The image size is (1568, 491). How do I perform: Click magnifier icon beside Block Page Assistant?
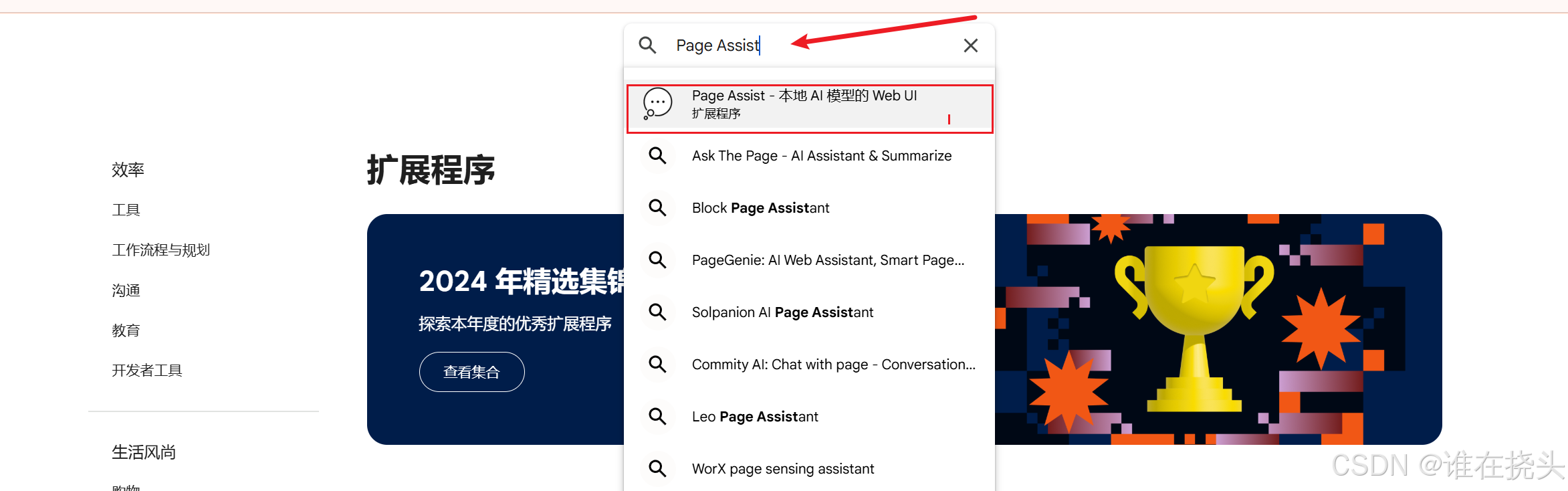coord(657,208)
